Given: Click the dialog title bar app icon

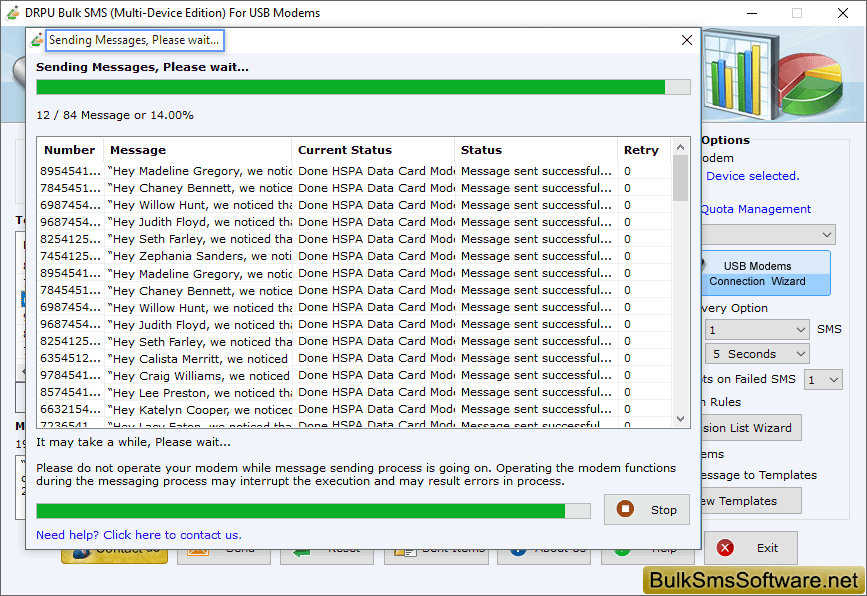Looking at the screenshot, I should (36, 40).
